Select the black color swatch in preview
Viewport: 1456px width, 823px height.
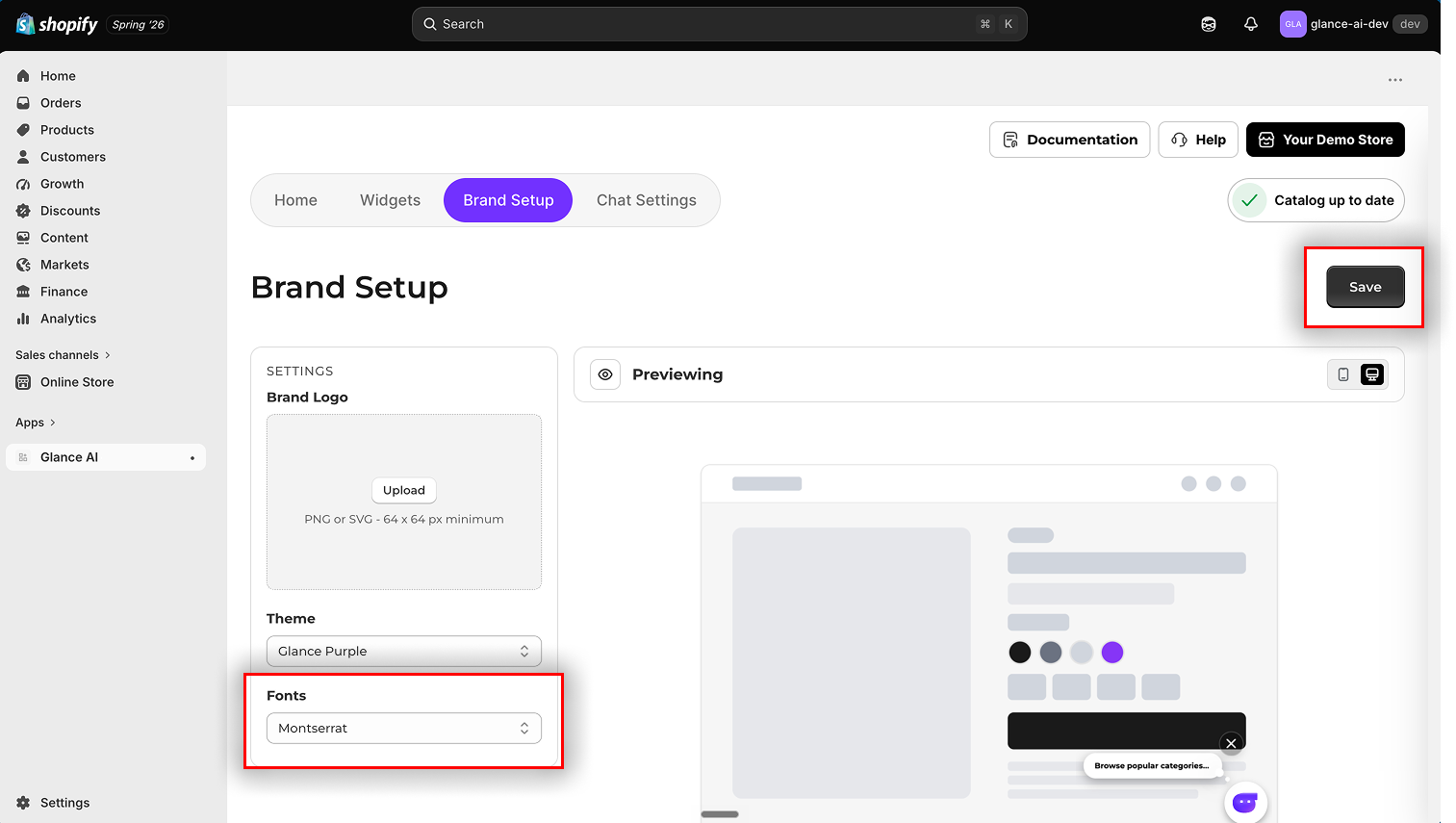(1020, 653)
